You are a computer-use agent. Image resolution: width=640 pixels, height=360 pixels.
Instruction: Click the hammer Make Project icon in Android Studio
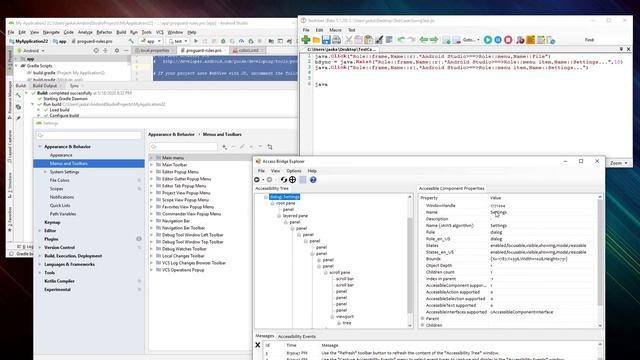coord(131,41)
